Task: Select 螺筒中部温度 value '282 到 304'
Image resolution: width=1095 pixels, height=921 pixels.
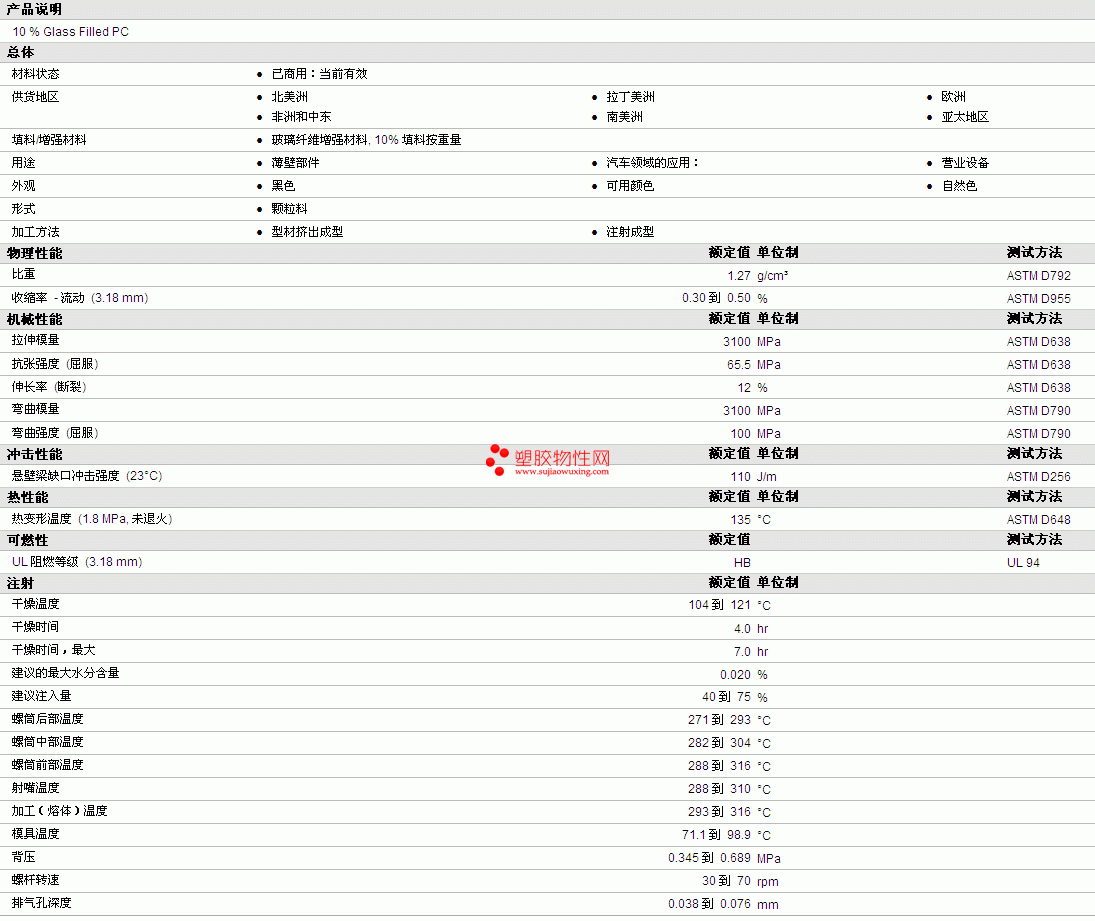Action: [x=719, y=743]
